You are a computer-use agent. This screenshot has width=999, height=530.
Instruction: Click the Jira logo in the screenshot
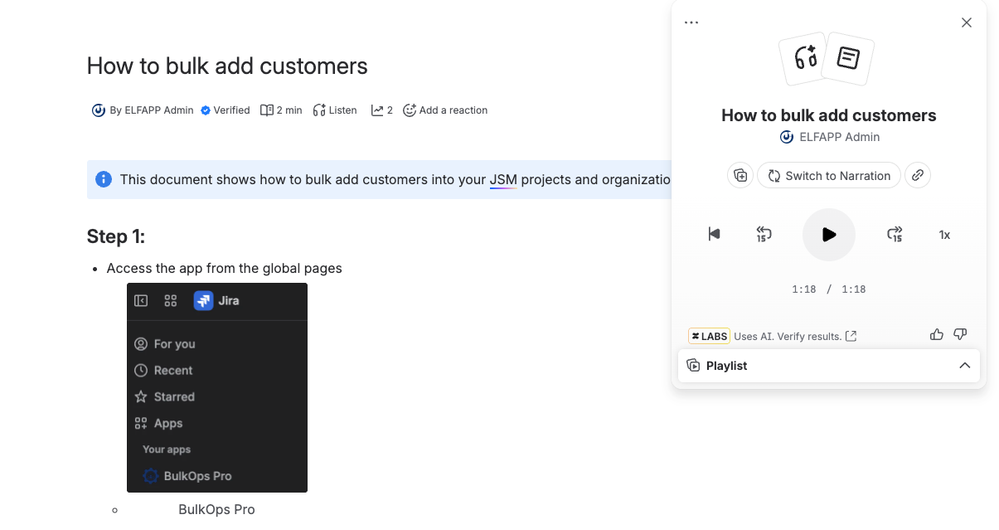(x=203, y=301)
